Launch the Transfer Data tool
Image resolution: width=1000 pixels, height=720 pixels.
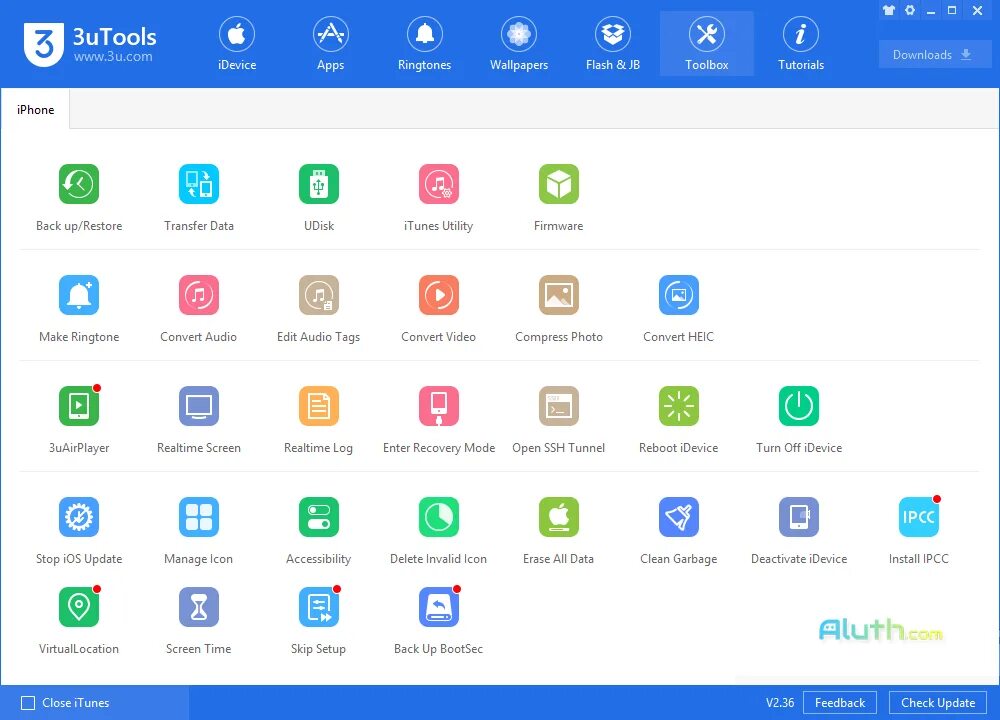click(199, 184)
